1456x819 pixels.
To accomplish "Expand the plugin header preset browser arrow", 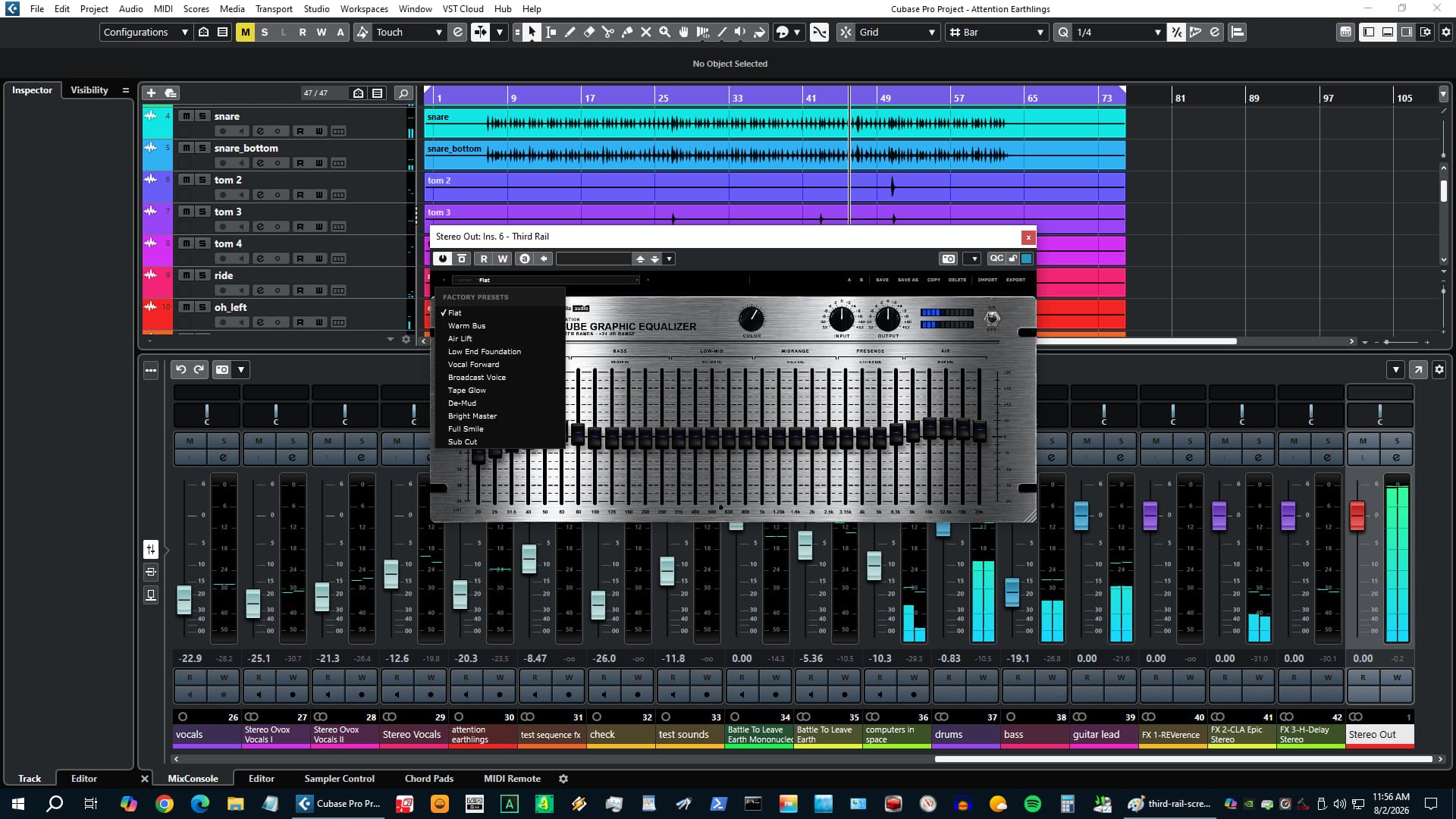I will 669,259.
